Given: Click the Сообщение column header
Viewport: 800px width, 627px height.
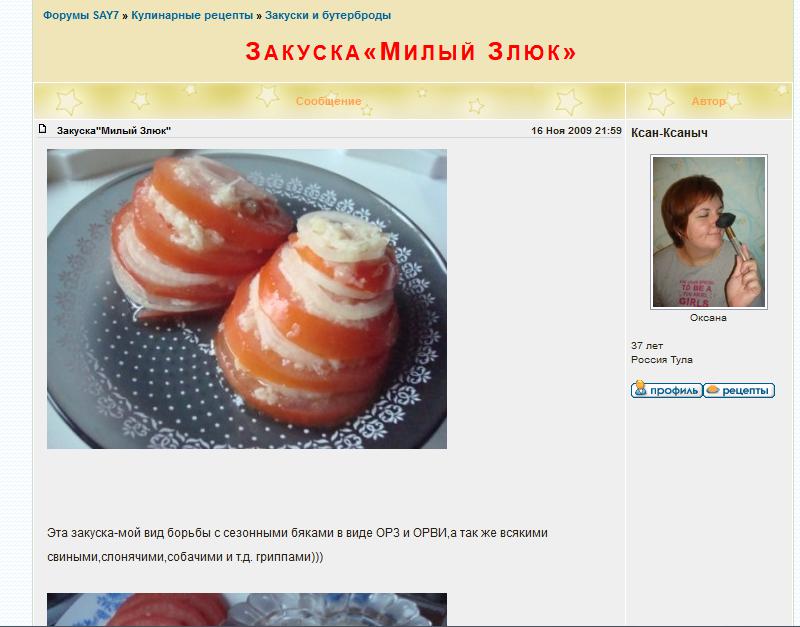Looking at the screenshot, I should click(329, 101).
